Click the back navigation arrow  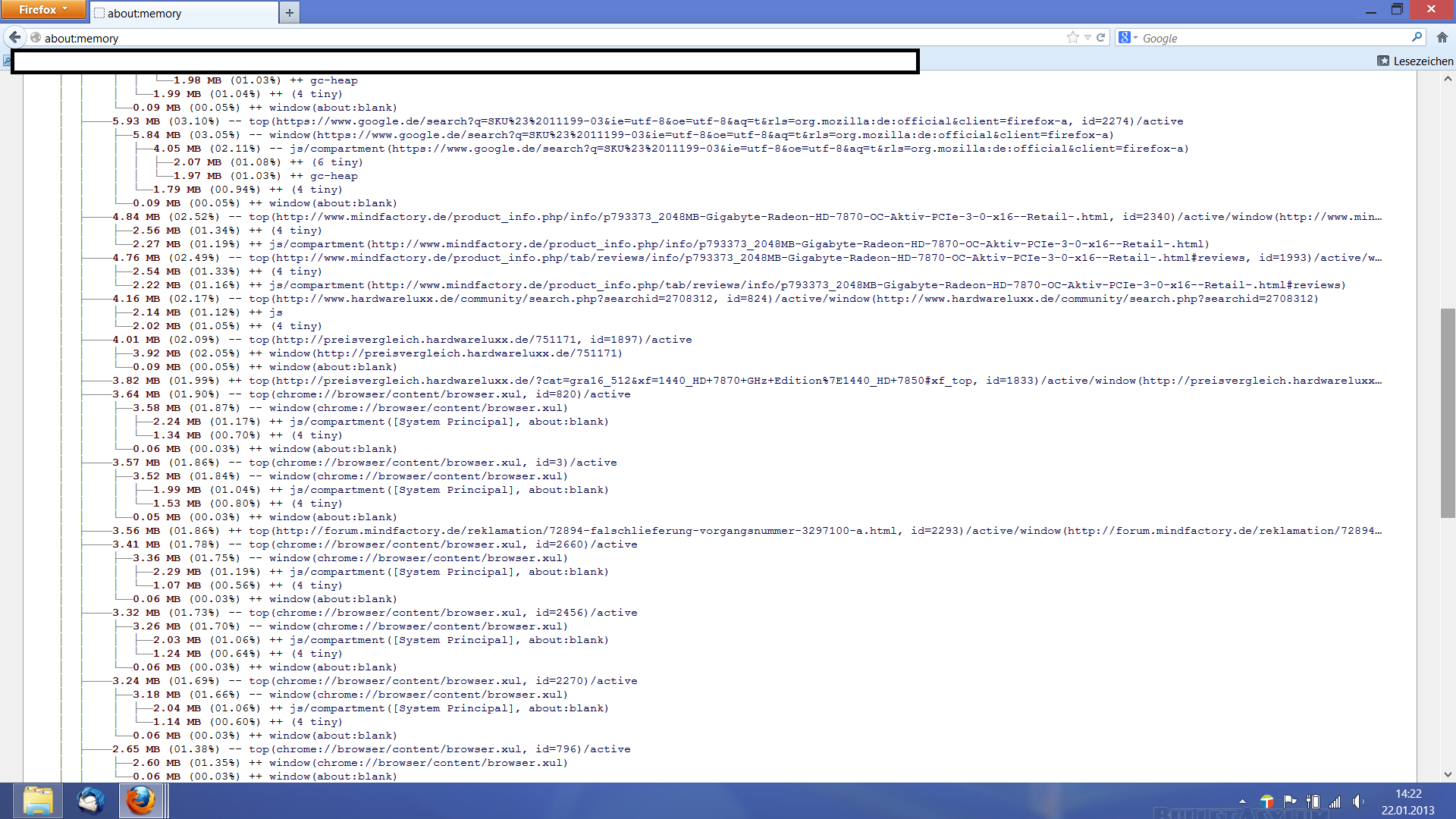(x=15, y=37)
